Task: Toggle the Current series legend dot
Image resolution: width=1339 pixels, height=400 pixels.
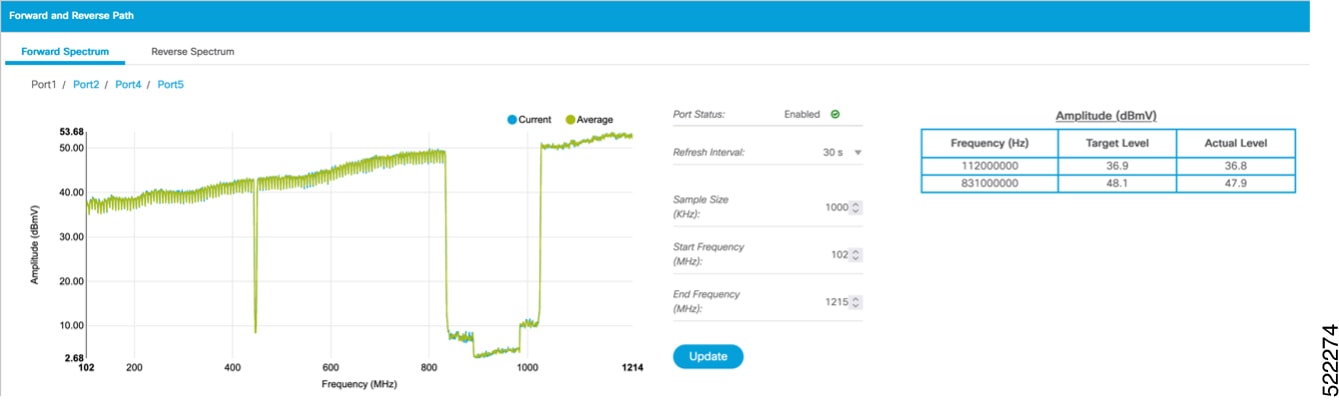Action: coord(512,120)
